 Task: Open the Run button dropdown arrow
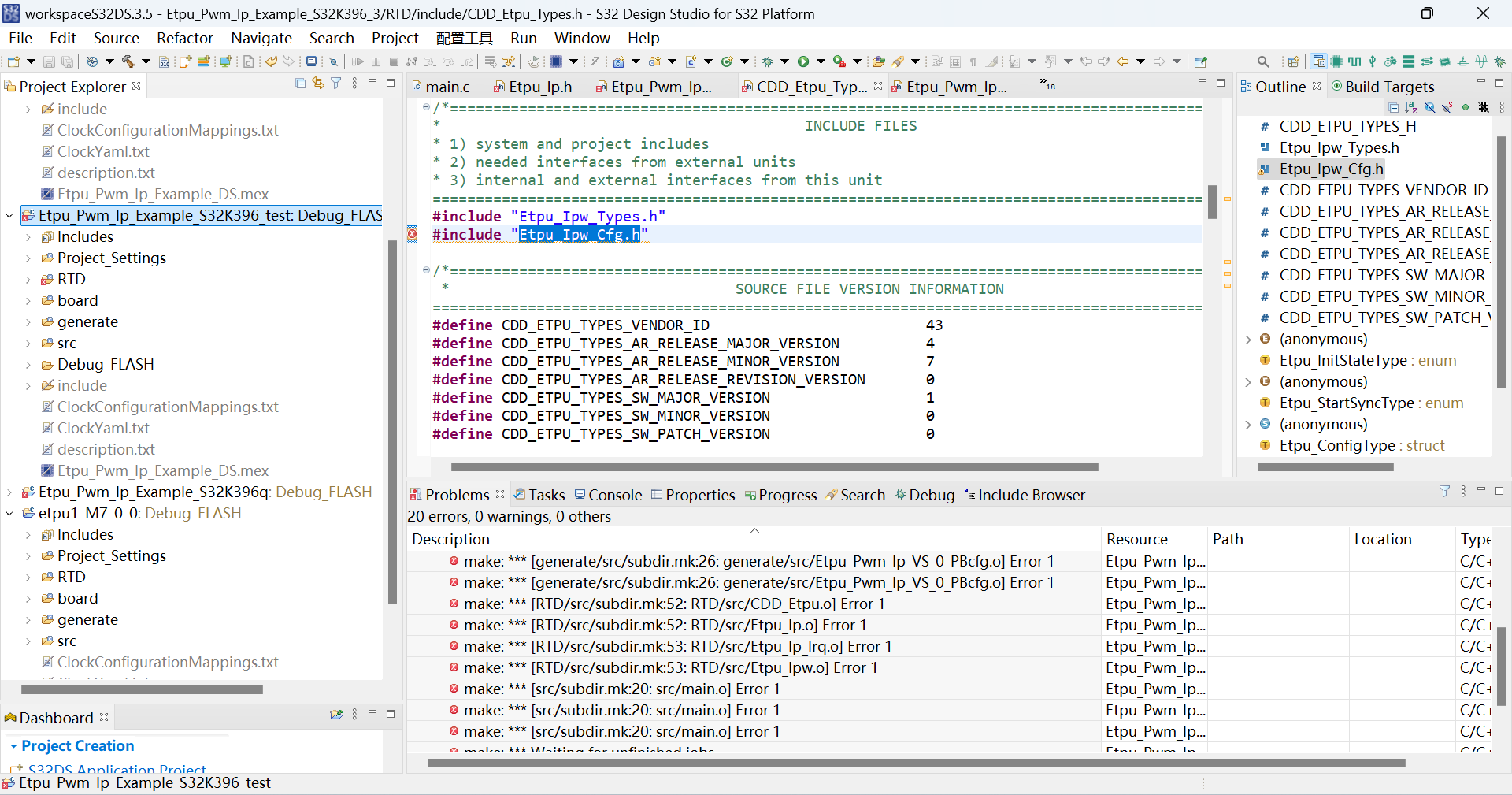(x=821, y=61)
